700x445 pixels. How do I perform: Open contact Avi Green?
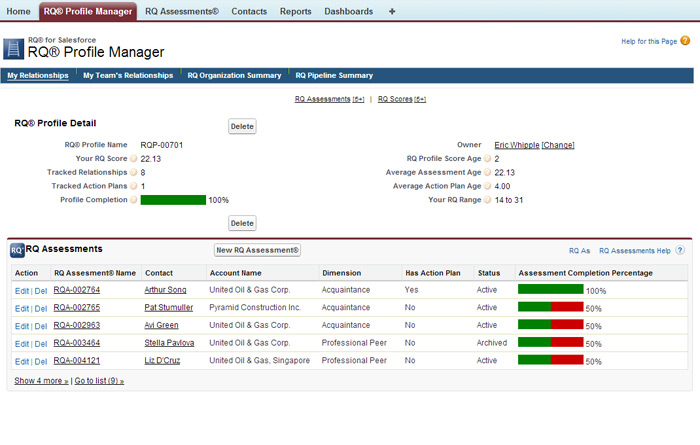click(161, 325)
